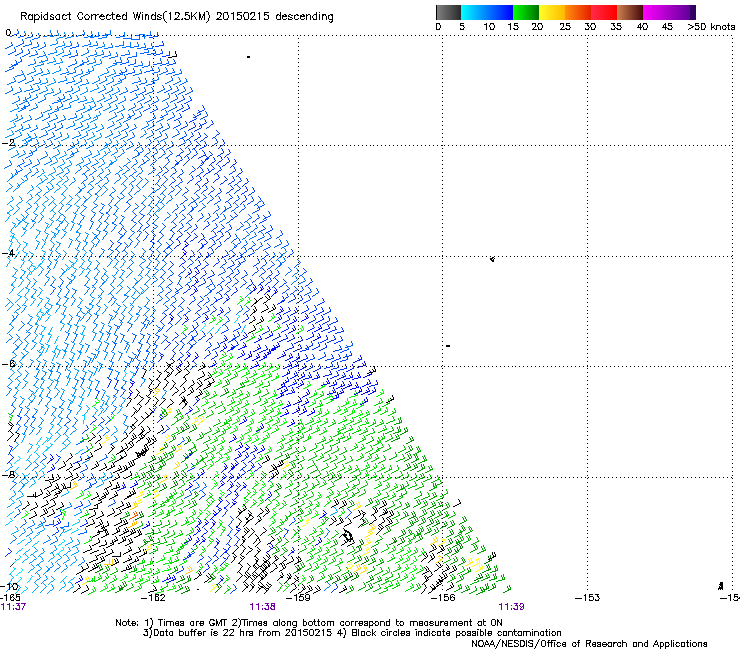This screenshot has height=650, width=740.
Task: Click the '>50 knots' legend label
Action: coord(711,27)
